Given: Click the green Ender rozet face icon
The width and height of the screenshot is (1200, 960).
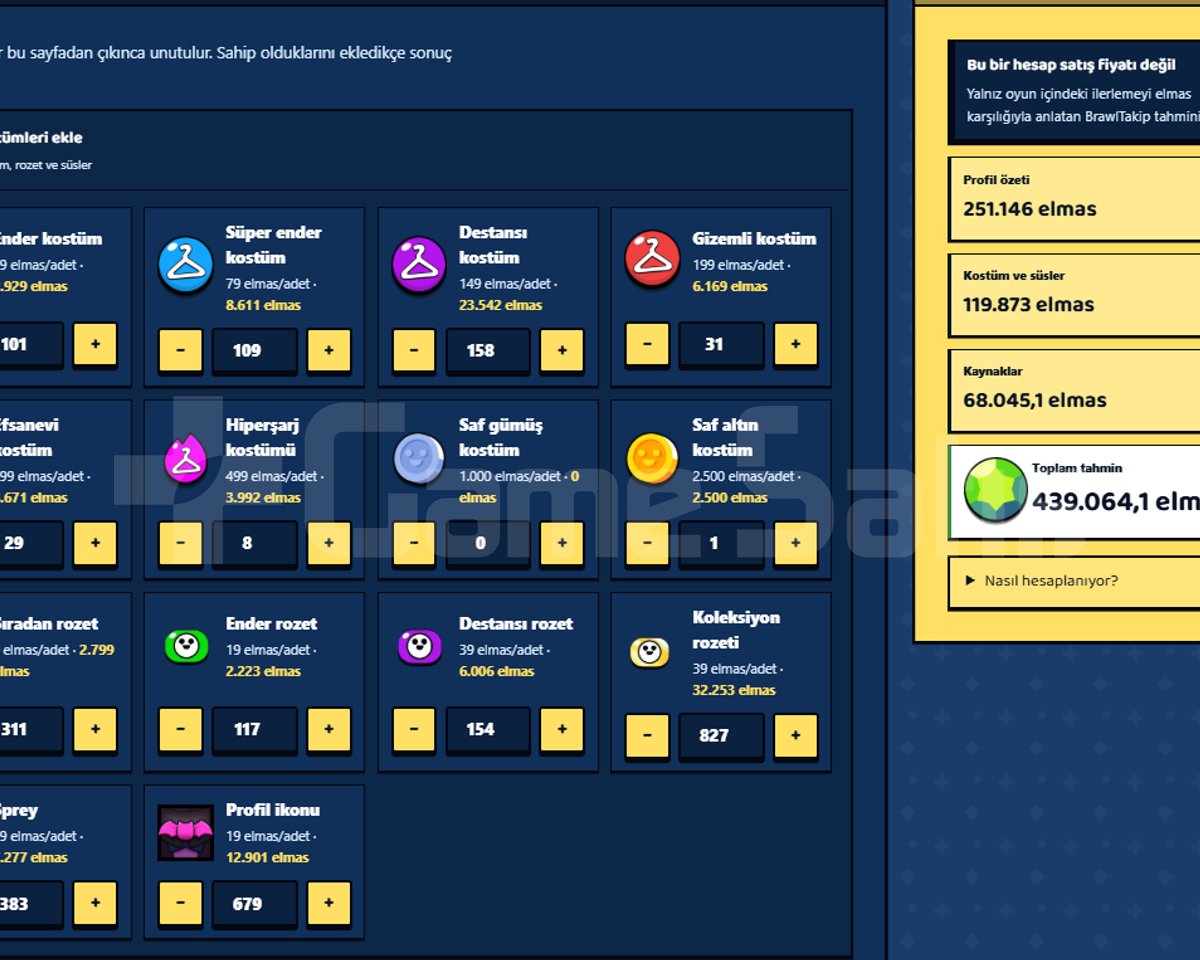Looking at the screenshot, I should (186, 646).
